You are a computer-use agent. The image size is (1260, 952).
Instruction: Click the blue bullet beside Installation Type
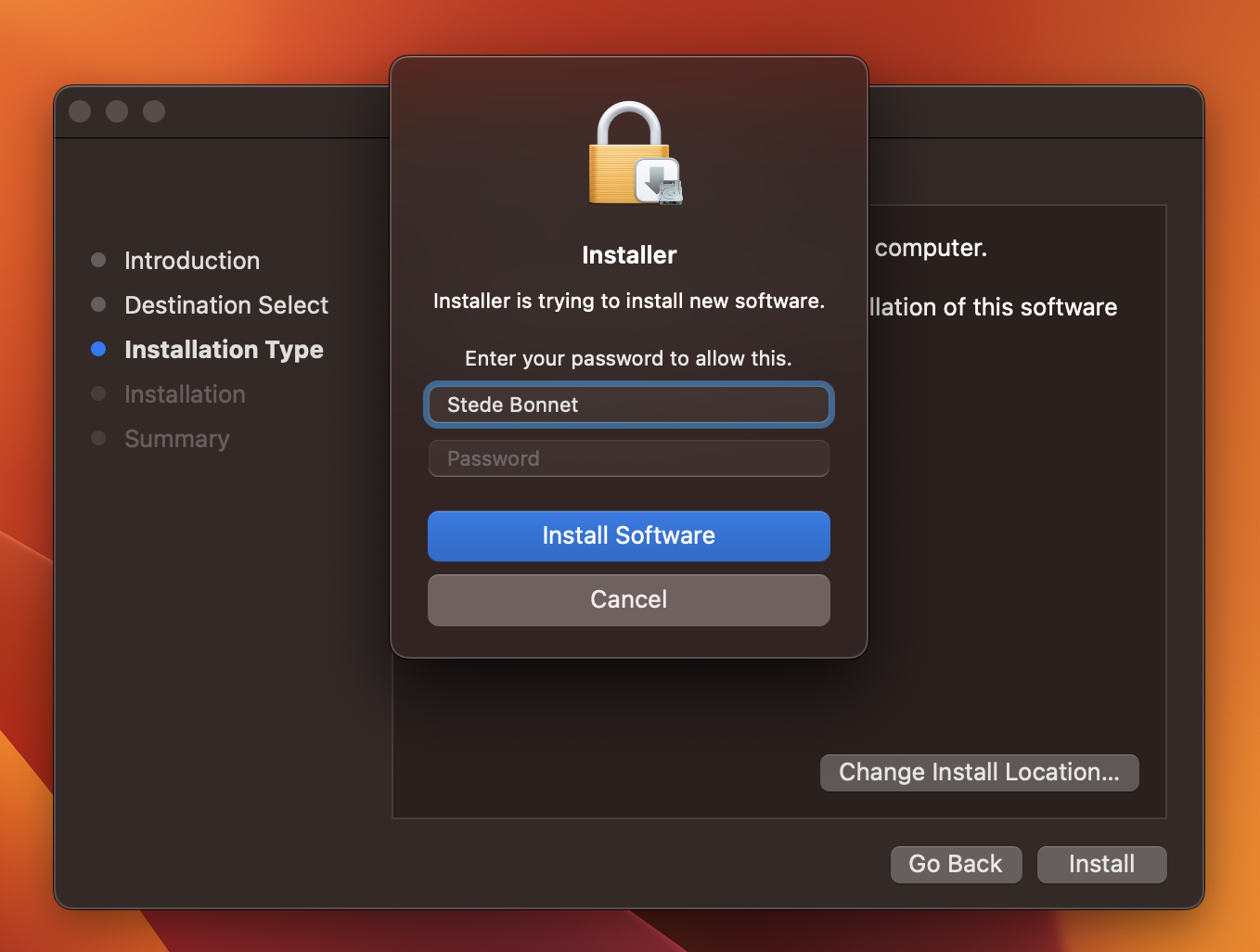pos(98,349)
